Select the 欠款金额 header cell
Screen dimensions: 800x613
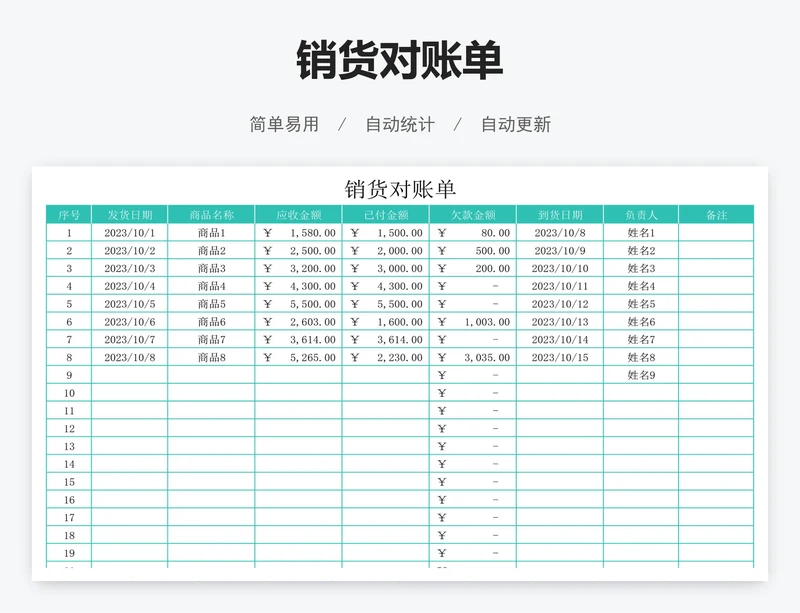473,215
